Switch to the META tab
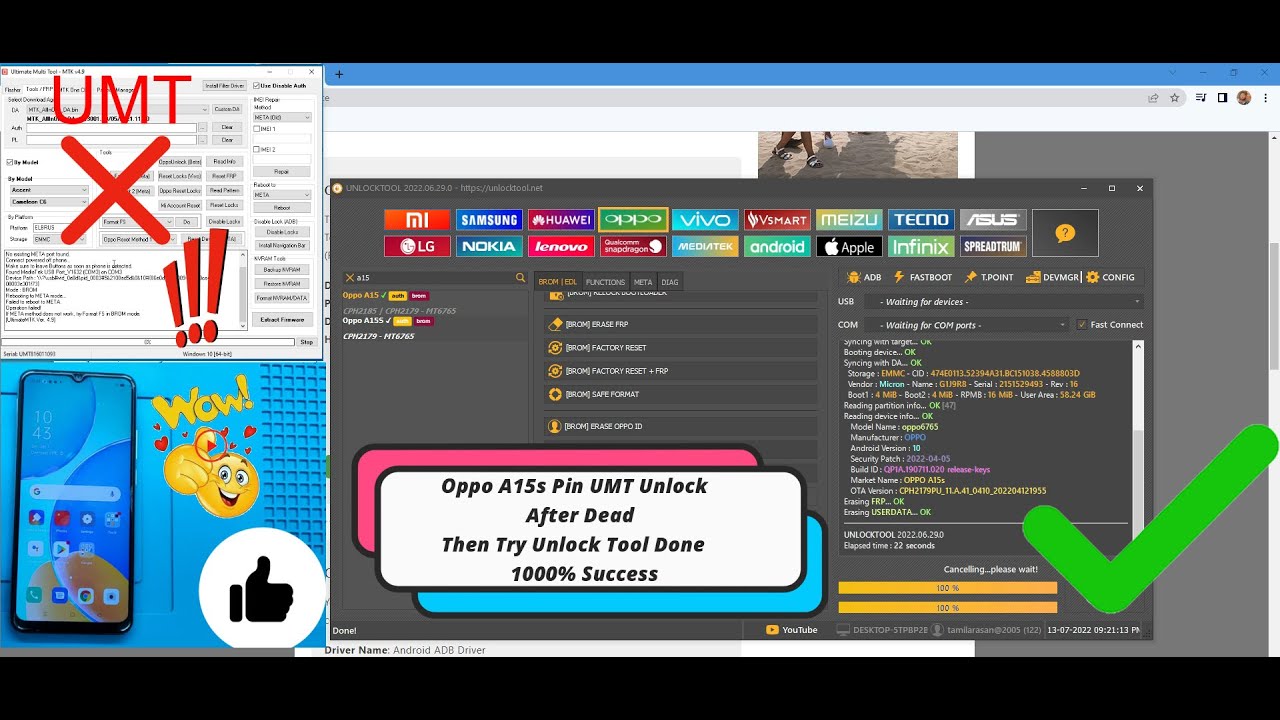Screen dimensions: 1280x720 coord(643,282)
